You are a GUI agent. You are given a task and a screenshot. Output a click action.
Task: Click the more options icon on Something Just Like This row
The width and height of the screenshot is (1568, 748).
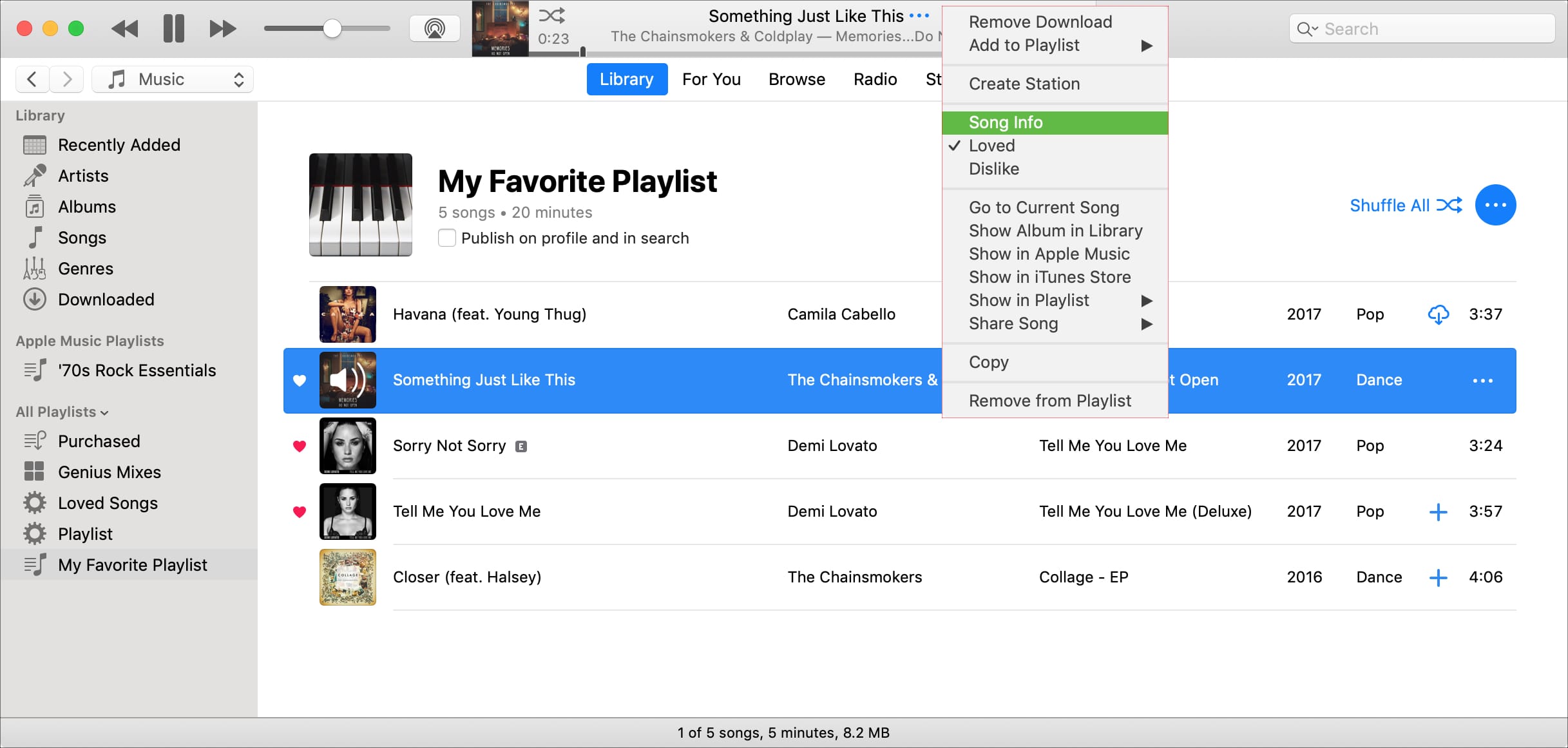click(x=1483, y=380)
